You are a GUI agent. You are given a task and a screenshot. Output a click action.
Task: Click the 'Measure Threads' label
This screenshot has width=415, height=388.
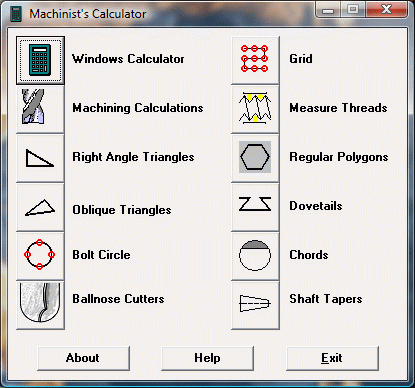[x=338, y=108]
